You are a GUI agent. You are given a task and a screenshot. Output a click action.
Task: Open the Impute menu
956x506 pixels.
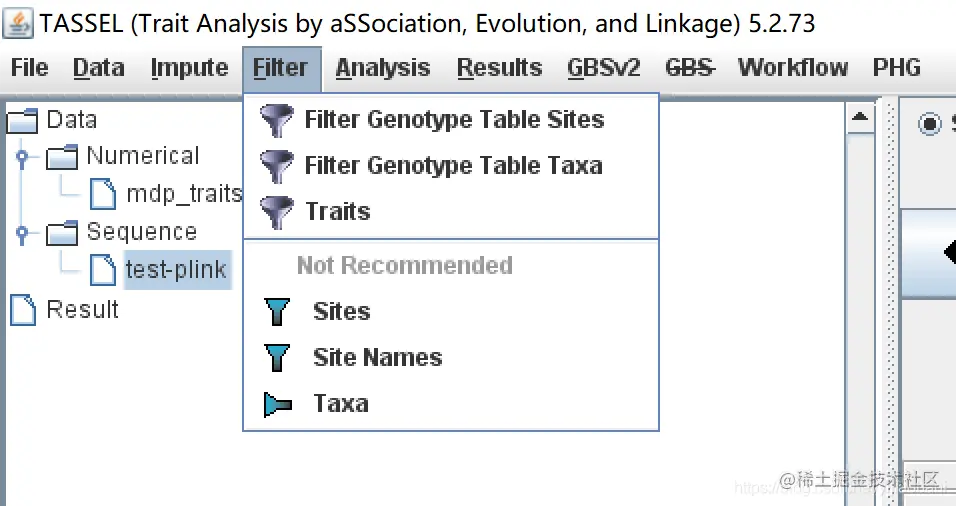pyautogui.click(x=189, y=68)
